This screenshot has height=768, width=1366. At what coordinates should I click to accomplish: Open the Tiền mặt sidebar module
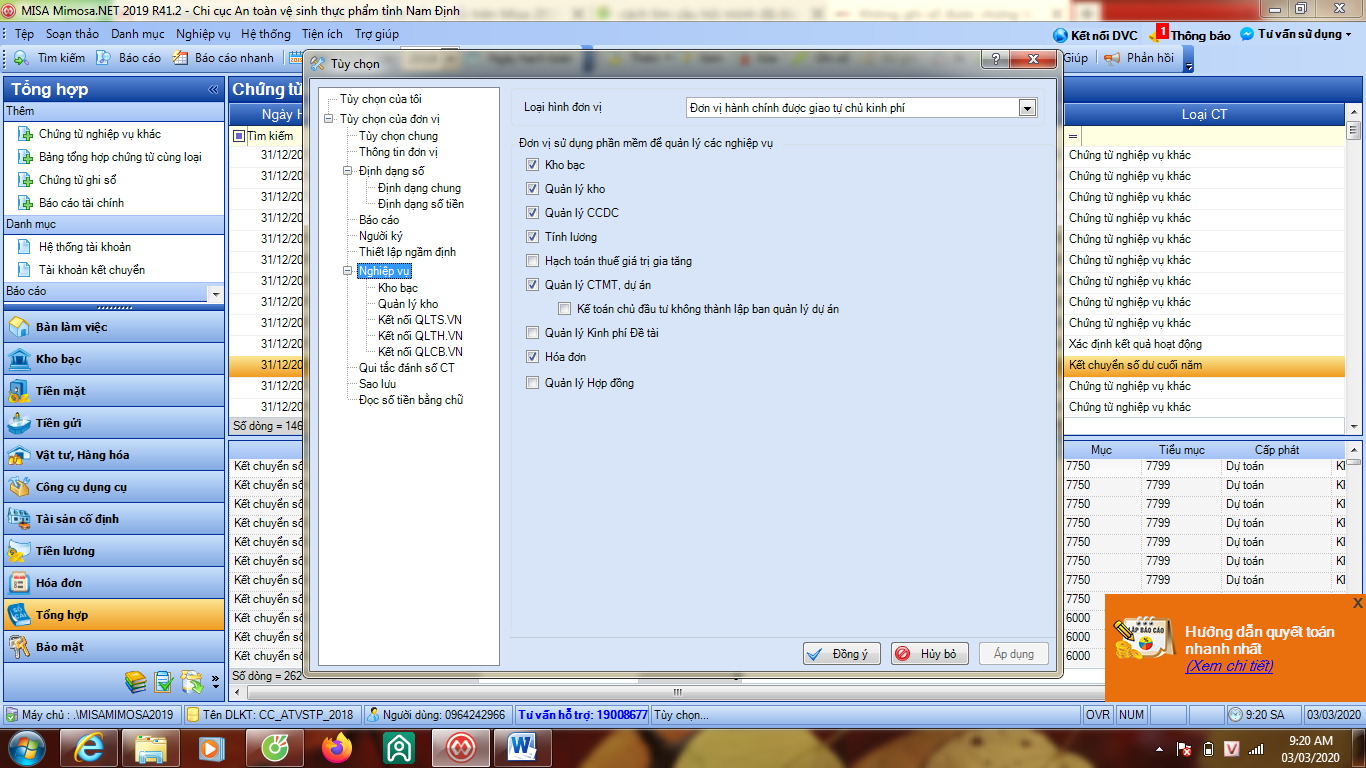60,391
